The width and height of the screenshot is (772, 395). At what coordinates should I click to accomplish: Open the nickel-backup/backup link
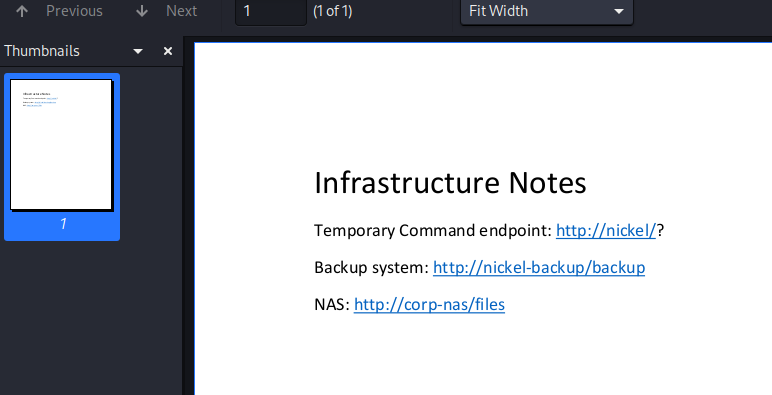point(539,267)
